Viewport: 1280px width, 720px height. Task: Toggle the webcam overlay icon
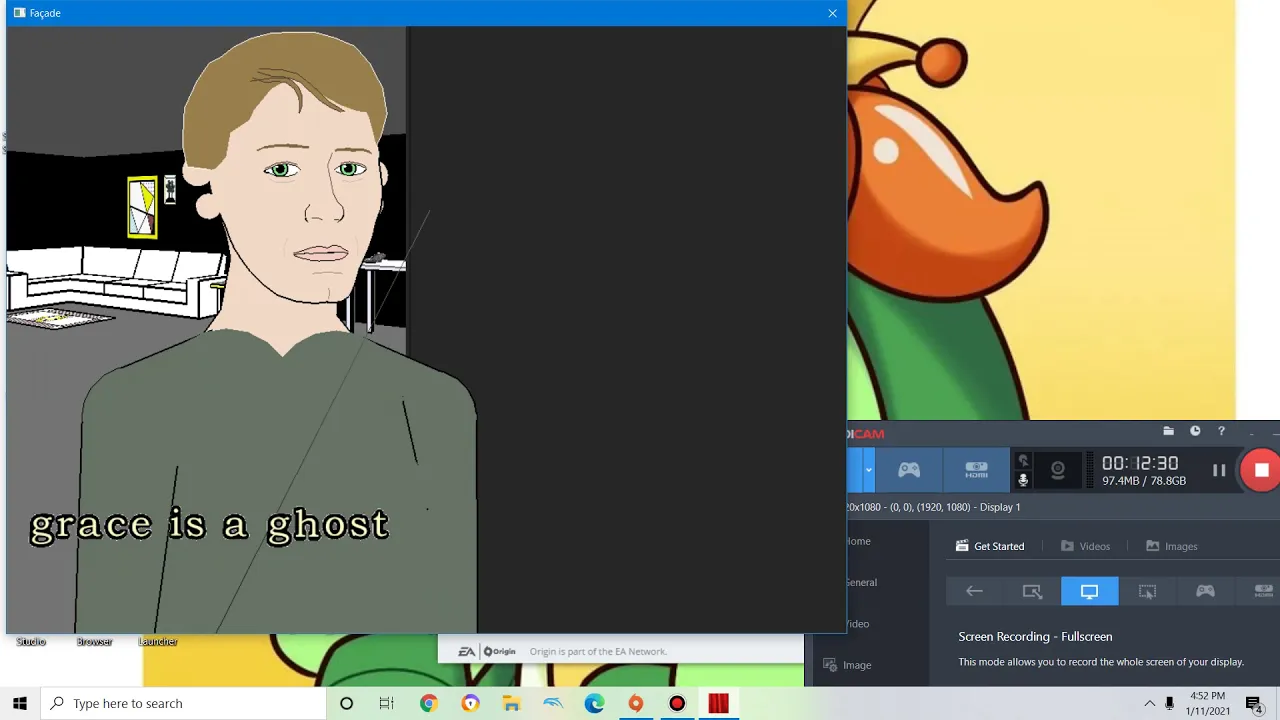point(1057,470)
